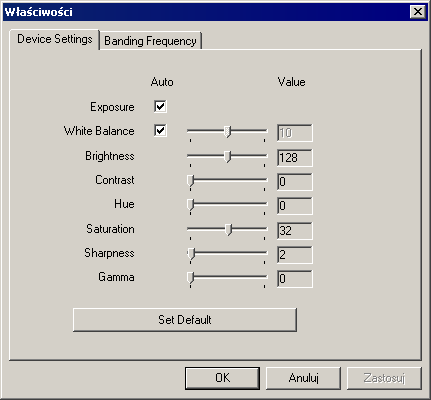Close the Właściwości dialog window

point(418,12)
